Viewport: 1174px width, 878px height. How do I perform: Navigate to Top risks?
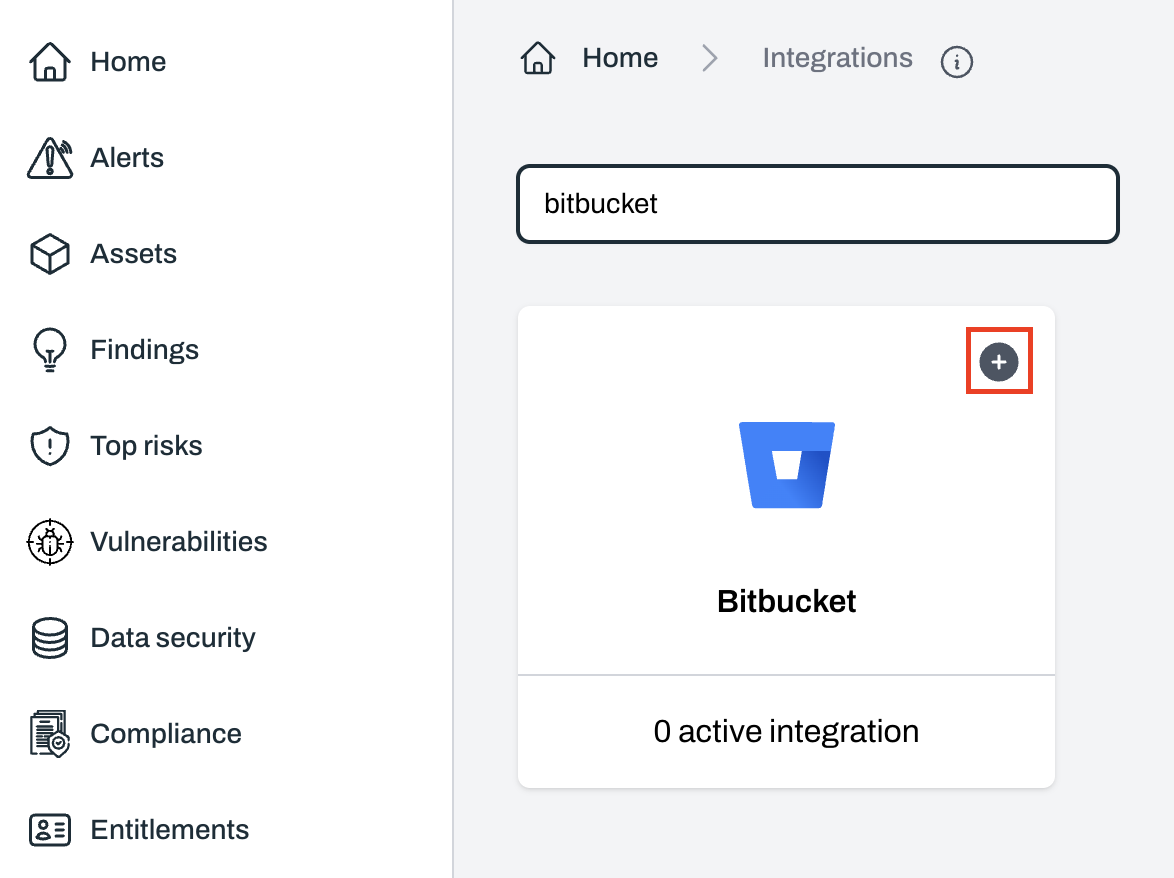tap(146, 445)
